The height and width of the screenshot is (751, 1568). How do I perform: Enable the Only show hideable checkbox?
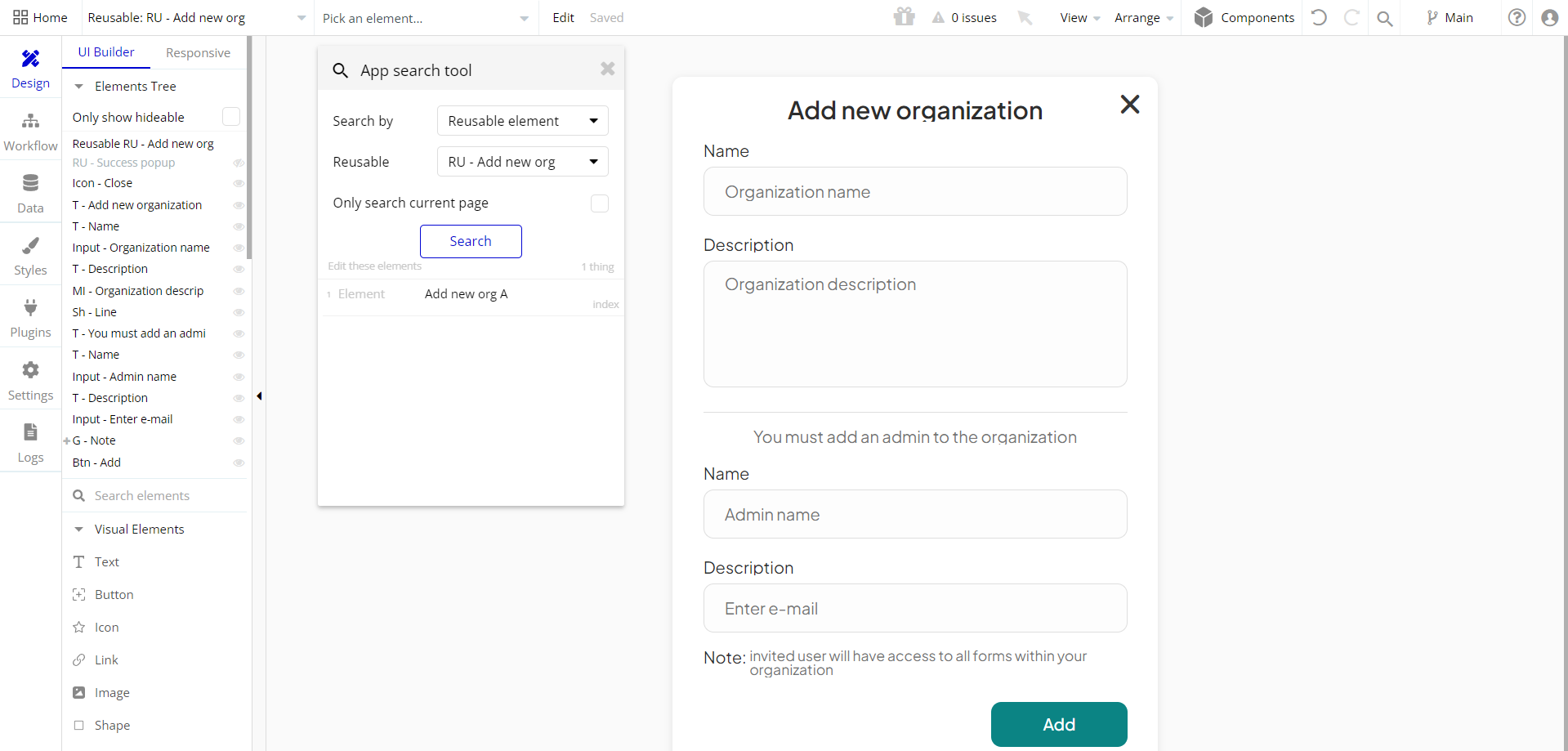tap(231, 117)
